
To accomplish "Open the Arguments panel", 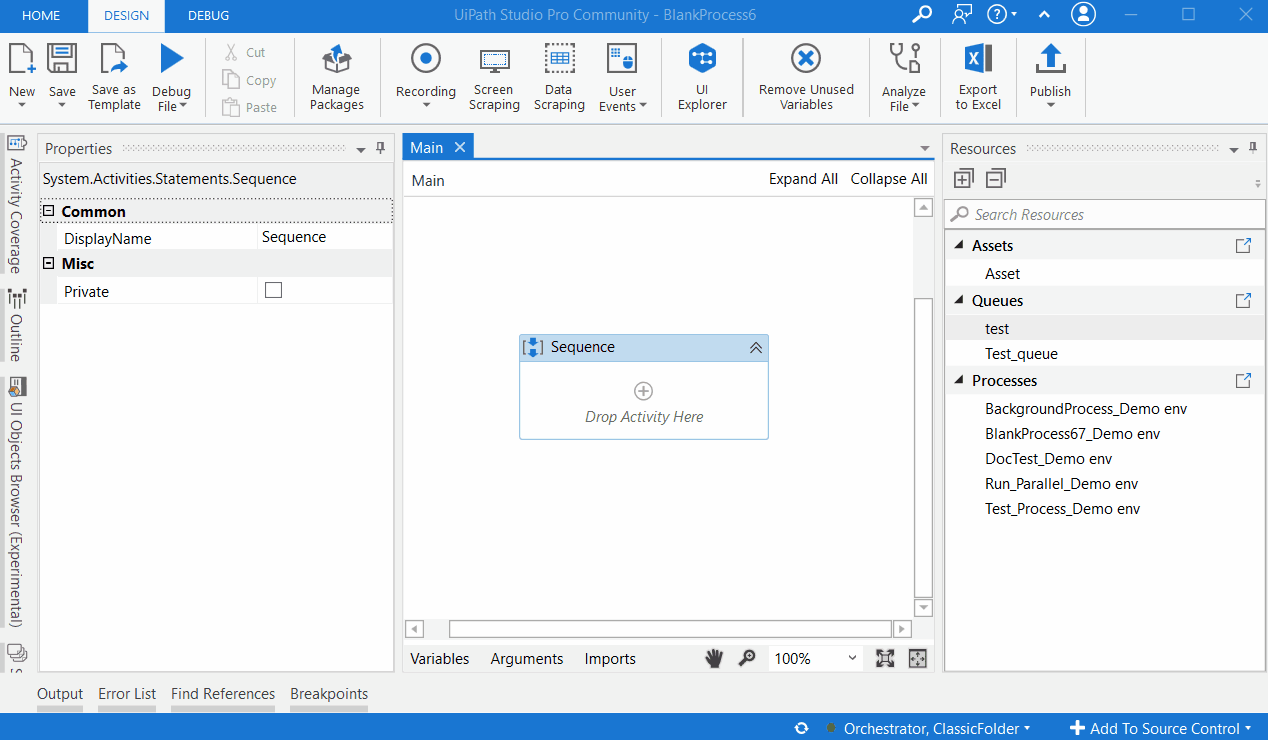I will click(x=527, y=659).
